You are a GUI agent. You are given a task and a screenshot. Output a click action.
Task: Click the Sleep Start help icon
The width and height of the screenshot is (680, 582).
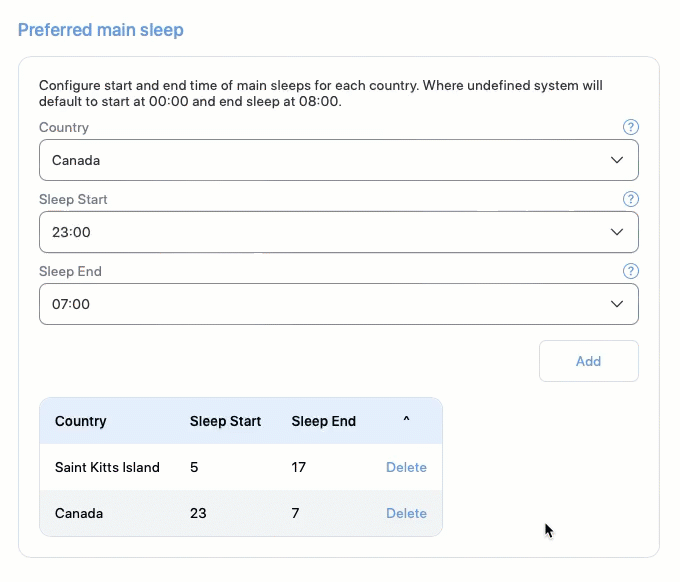[x=631, y=199]
